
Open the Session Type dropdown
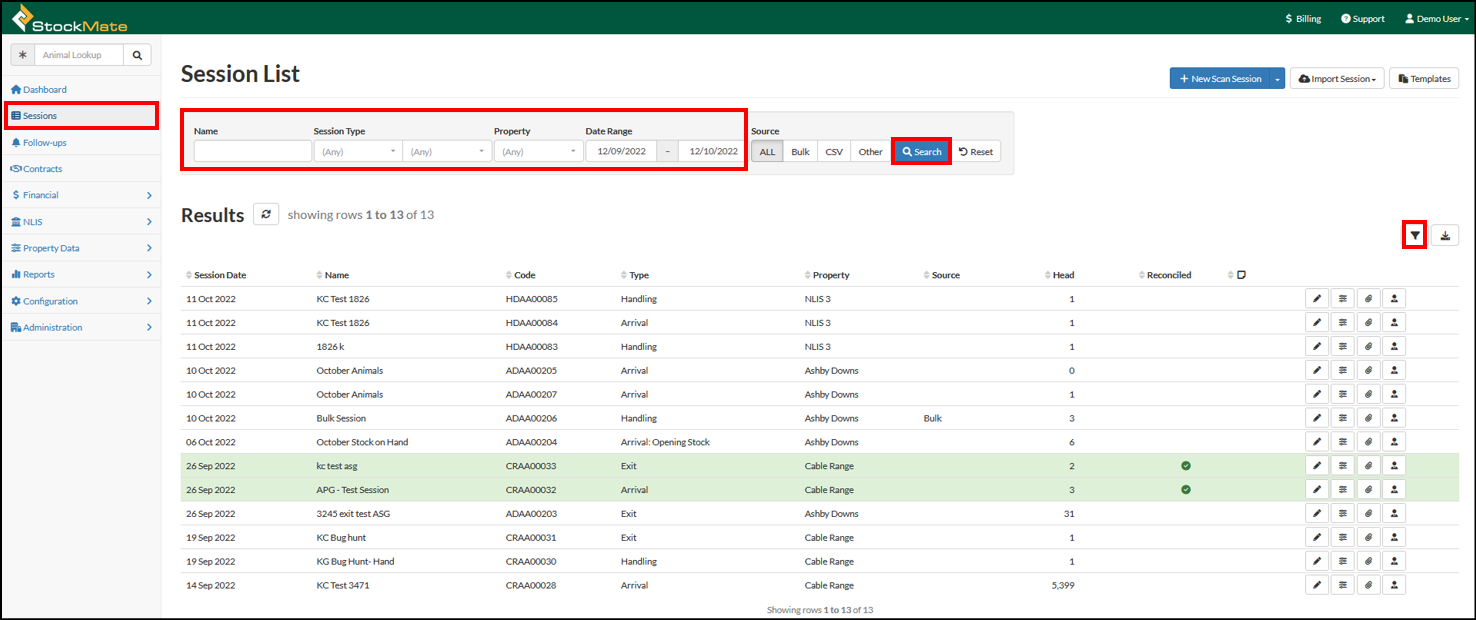click(x=357, y=151)
